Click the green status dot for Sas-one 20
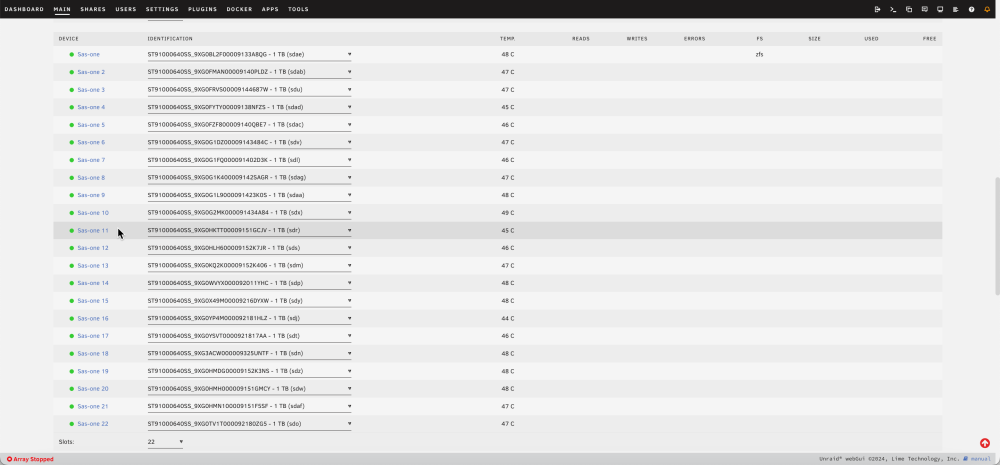 (72, 389)
